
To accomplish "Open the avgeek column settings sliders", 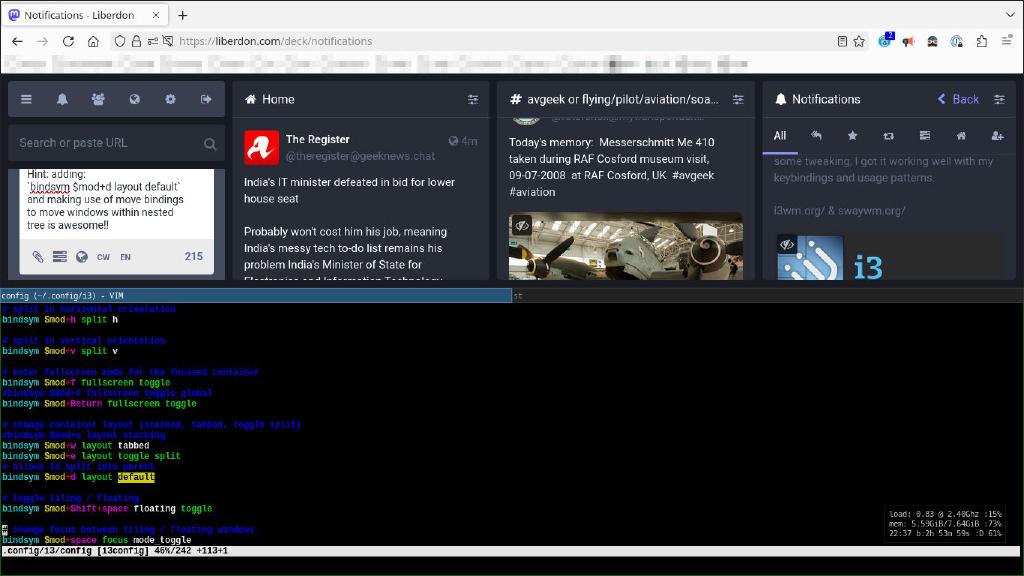I will coord(738,99).
